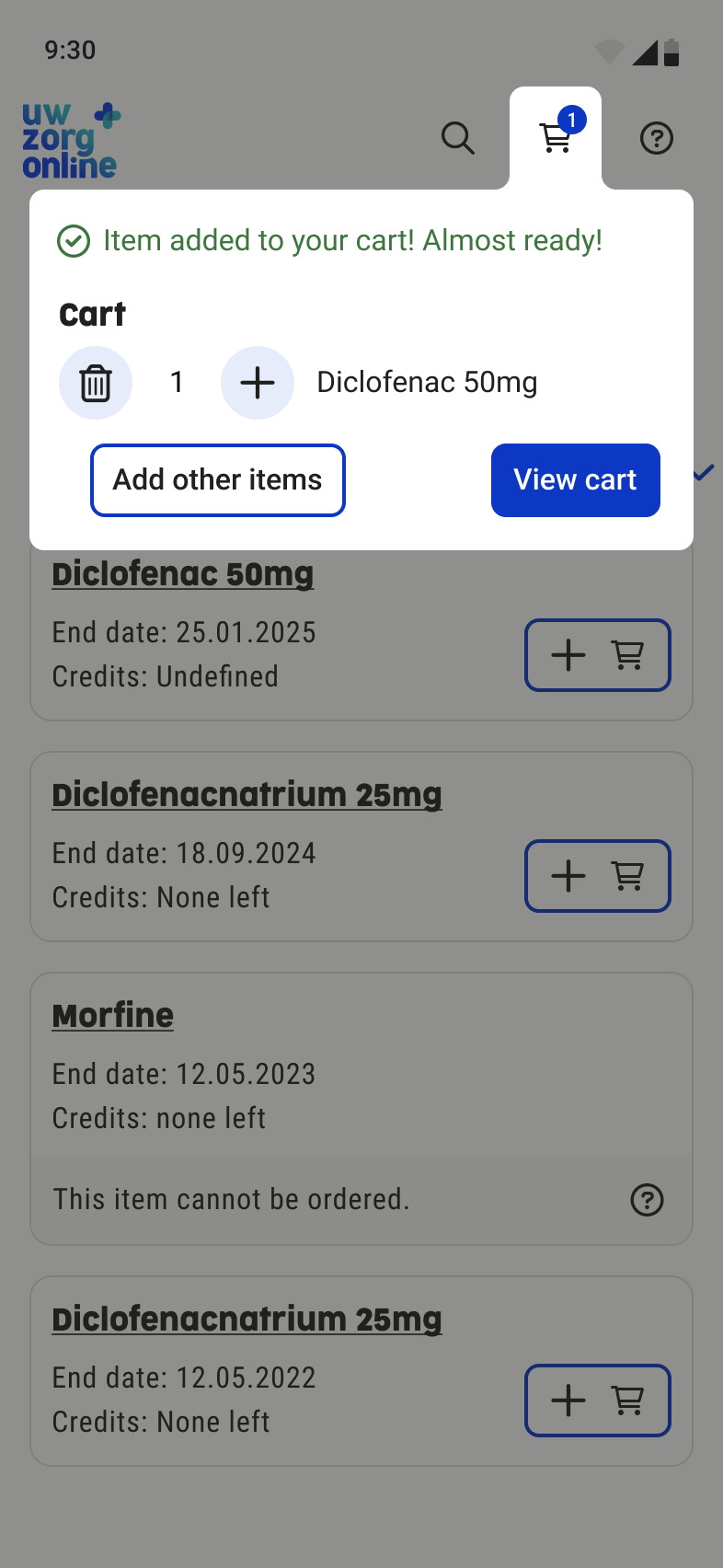Open Diclofenacnatrium 25mg ending 12.05.2022
The image size is (723, 1568).
247,1320
